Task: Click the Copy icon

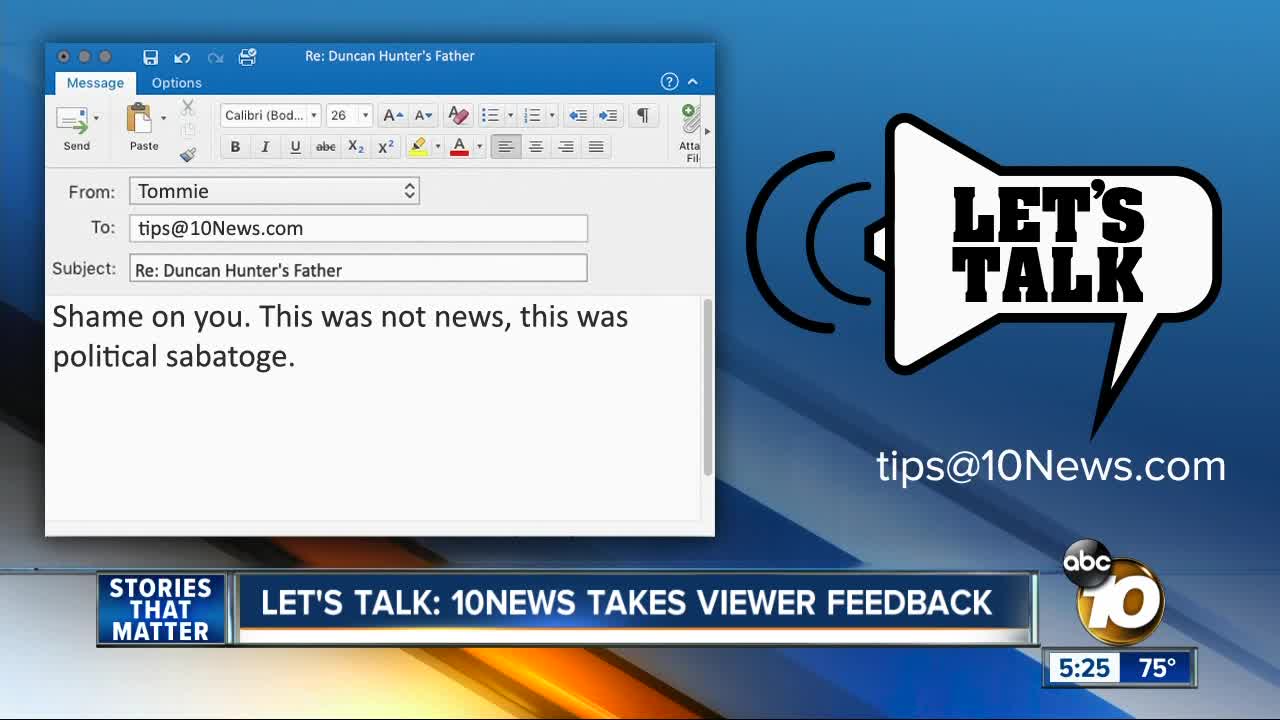Action: pyautogui.click(x=188, y=130)
